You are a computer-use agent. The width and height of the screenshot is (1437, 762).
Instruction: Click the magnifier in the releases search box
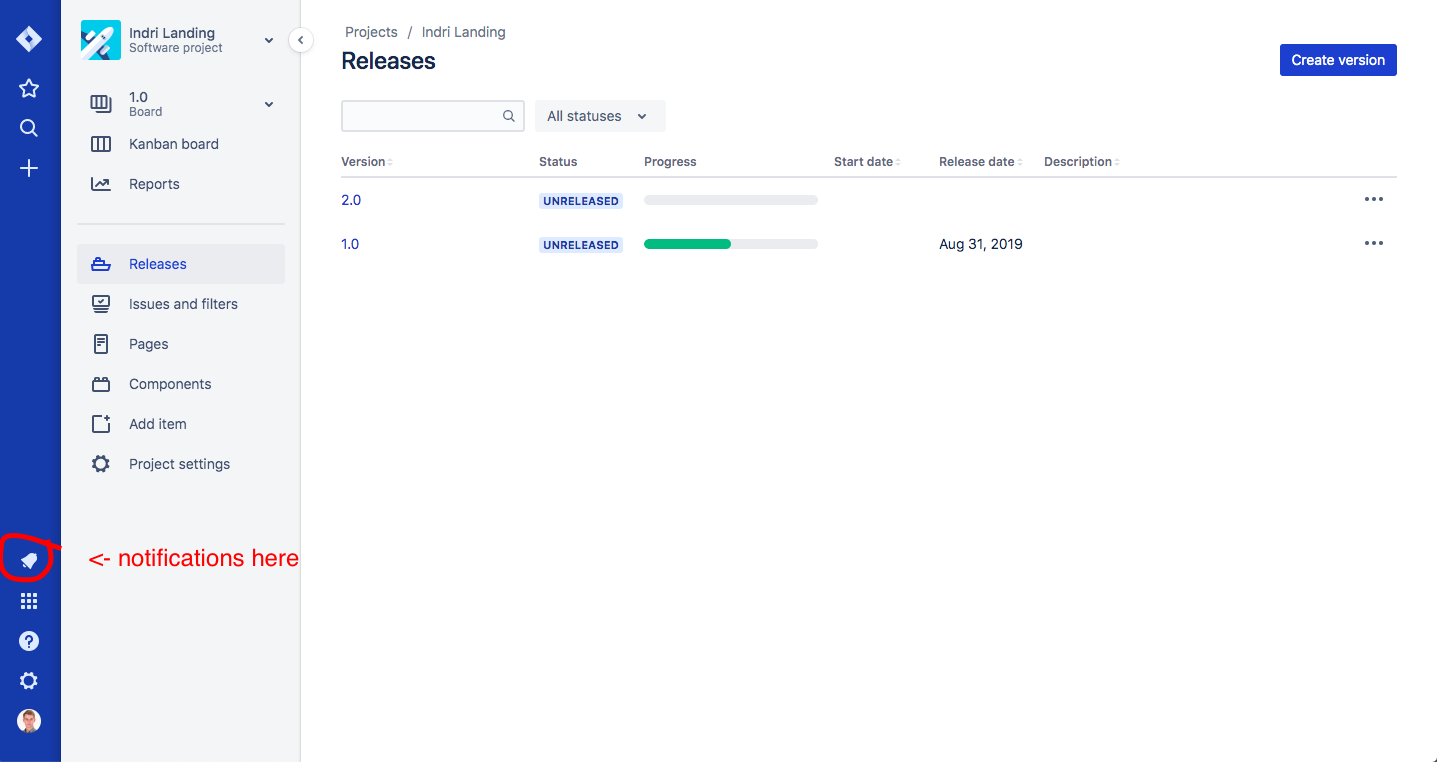509,116
